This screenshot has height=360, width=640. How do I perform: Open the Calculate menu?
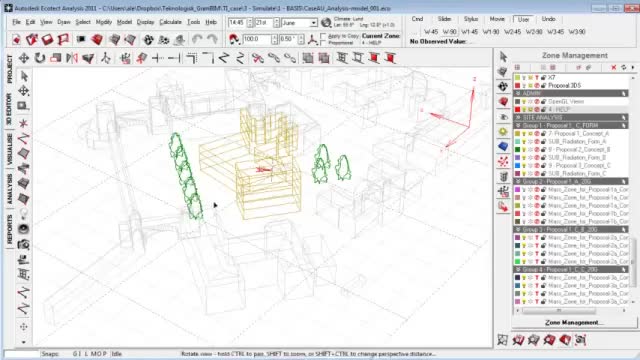click(170, 22)
